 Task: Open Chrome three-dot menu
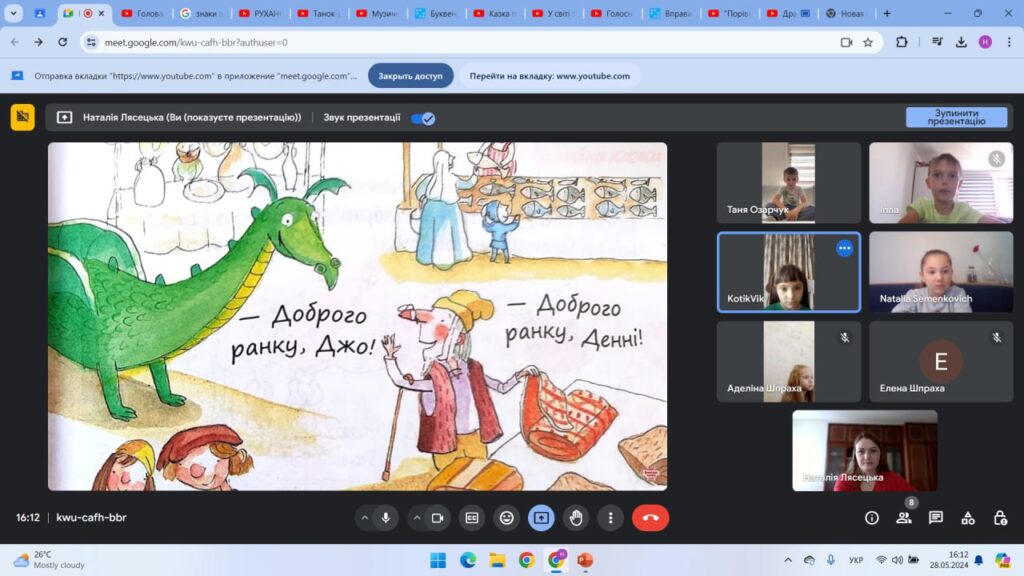(x=1009, y=42)
